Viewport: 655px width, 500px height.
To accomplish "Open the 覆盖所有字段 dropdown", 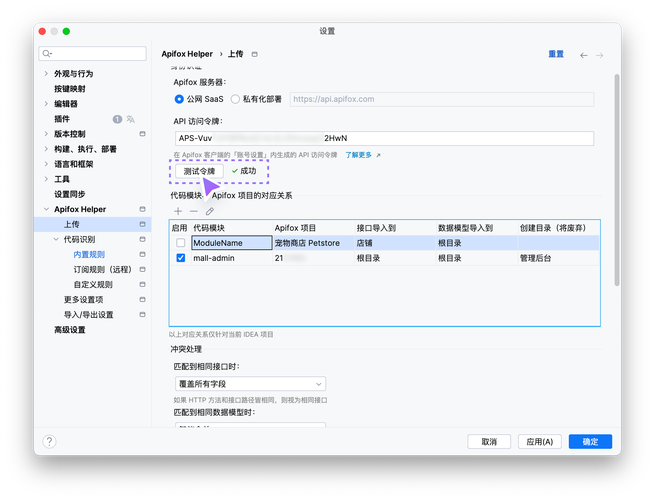I will click(250, 384).
